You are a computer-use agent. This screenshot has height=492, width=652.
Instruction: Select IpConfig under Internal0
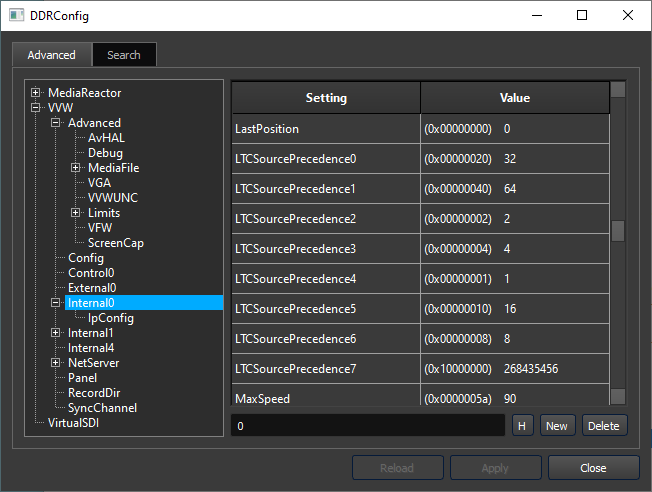click(x=111, y=318)
